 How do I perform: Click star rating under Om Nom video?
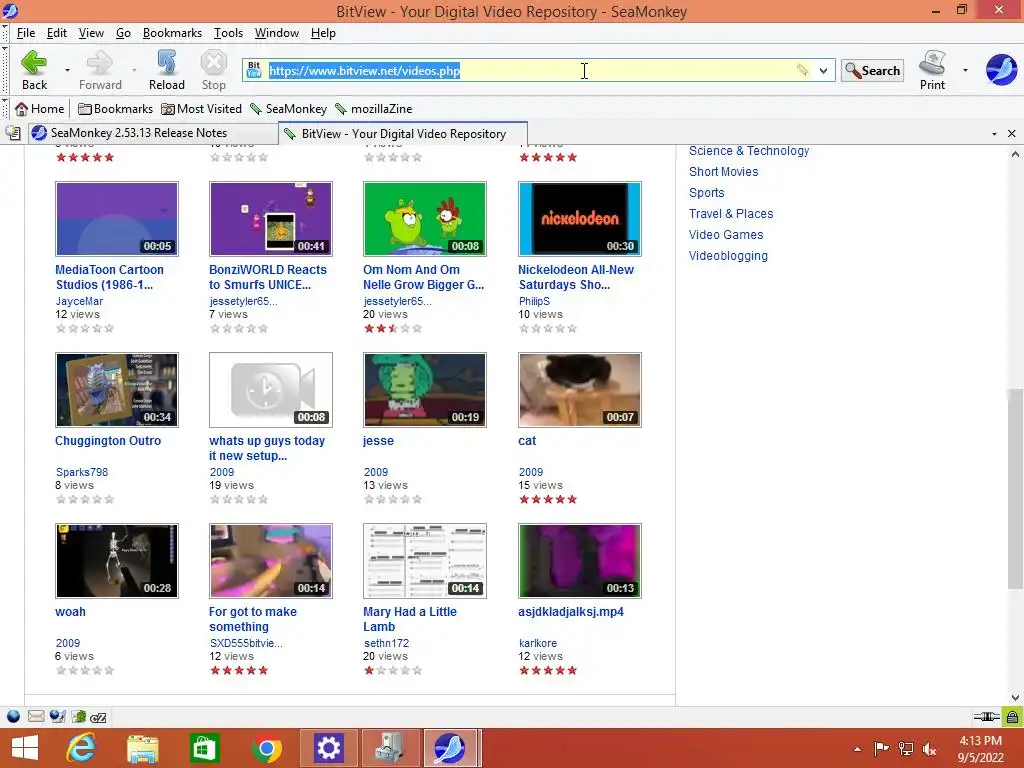pyautogui.click(x=392, y=328)
